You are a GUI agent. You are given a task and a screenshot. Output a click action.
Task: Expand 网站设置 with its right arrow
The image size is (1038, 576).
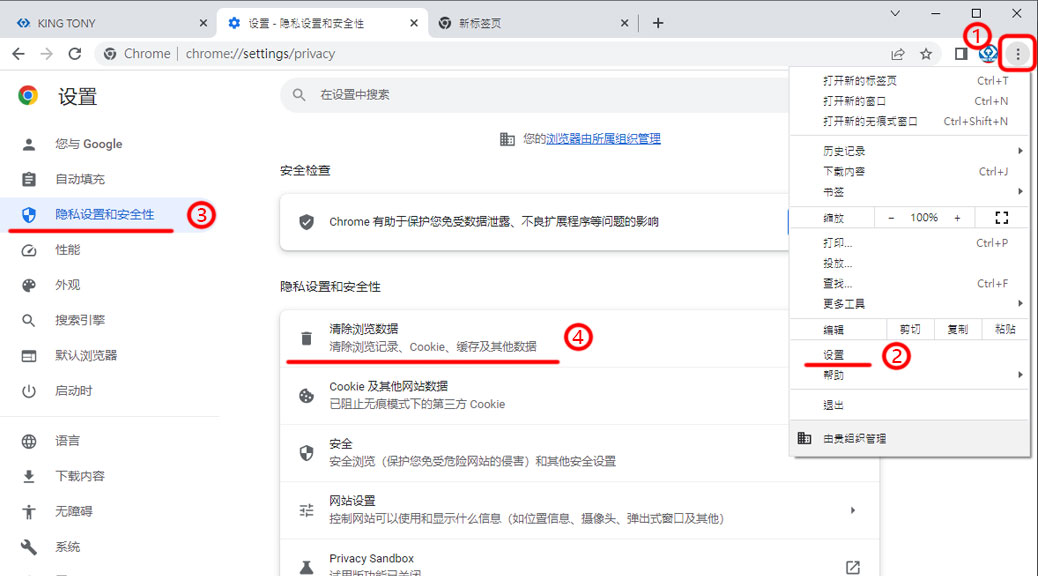pos(853,510)
